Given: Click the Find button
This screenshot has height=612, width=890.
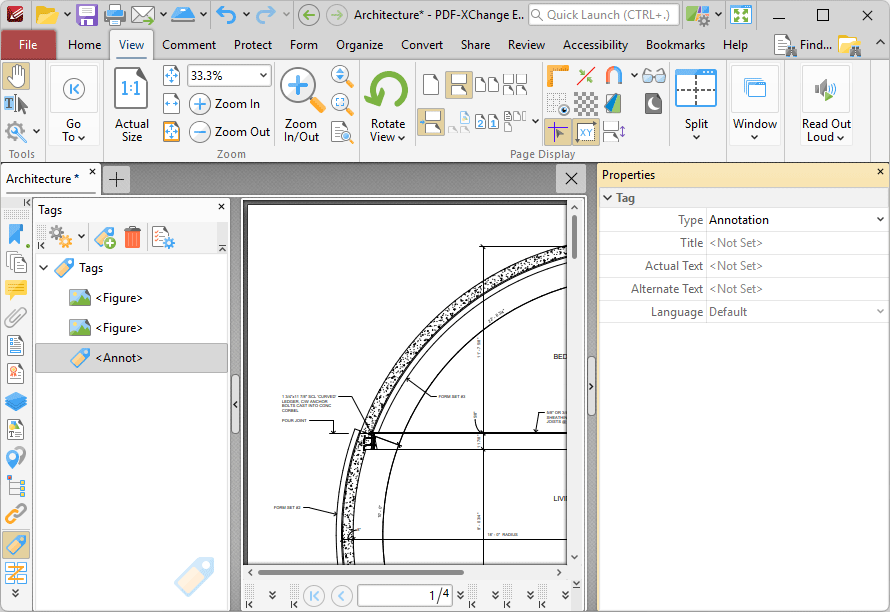Looking at the screenshot, I should click(x=804, y=45).
